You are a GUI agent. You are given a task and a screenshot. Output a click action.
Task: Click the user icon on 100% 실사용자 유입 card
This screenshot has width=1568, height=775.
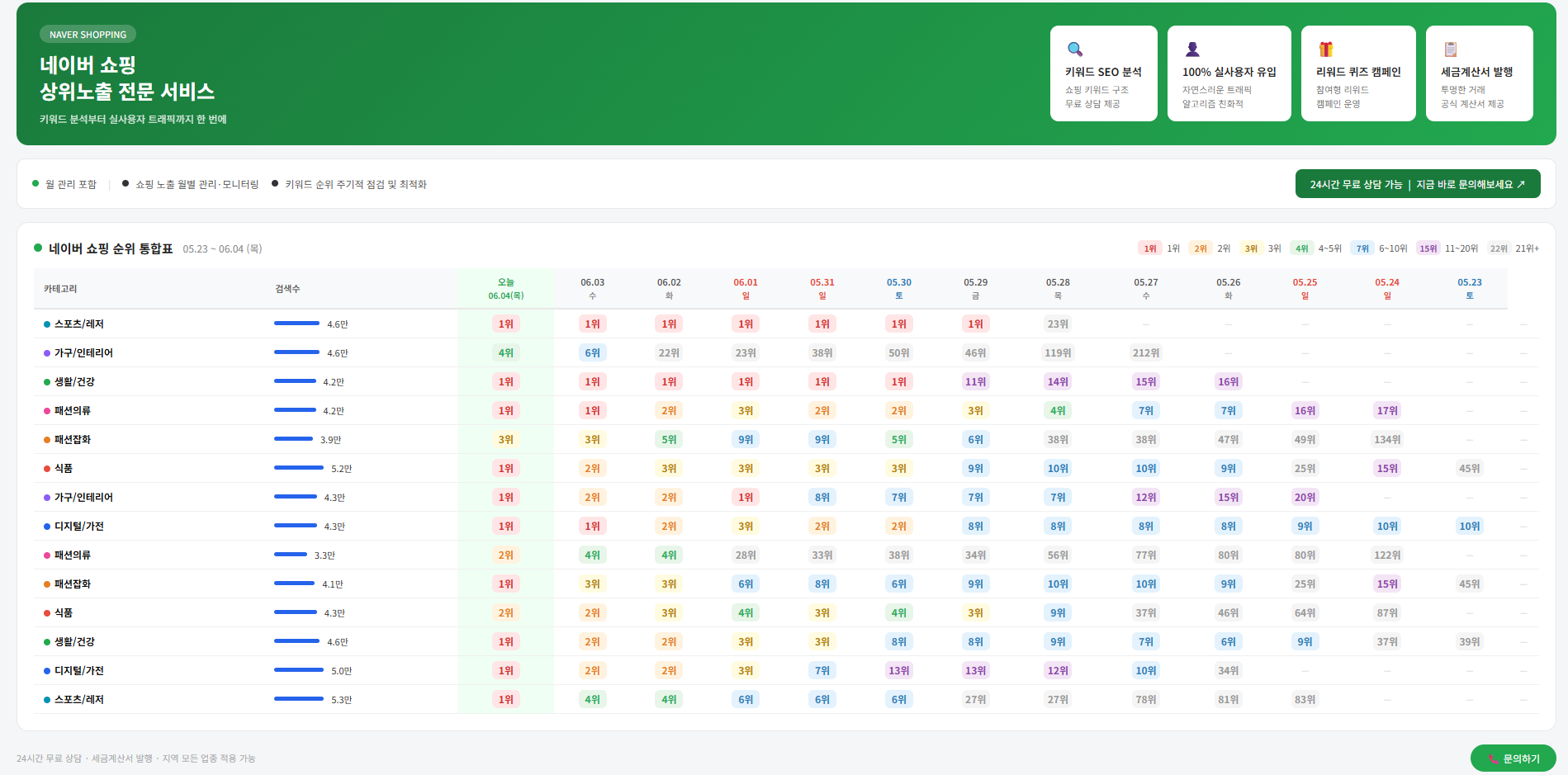click(1192, 50)
